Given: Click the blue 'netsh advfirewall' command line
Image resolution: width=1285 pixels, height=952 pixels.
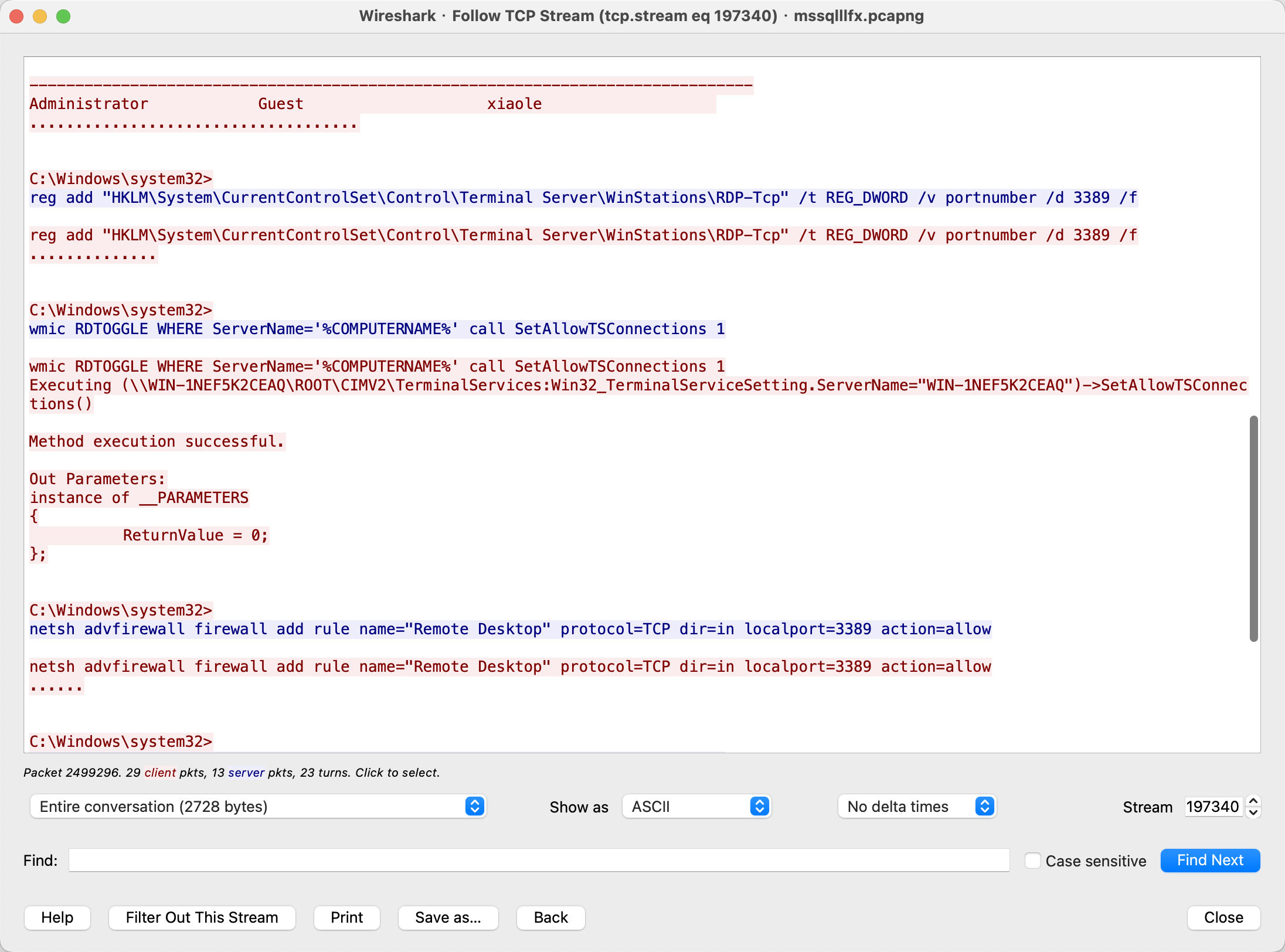Looking at the screenshot, I should click(510, 629).
